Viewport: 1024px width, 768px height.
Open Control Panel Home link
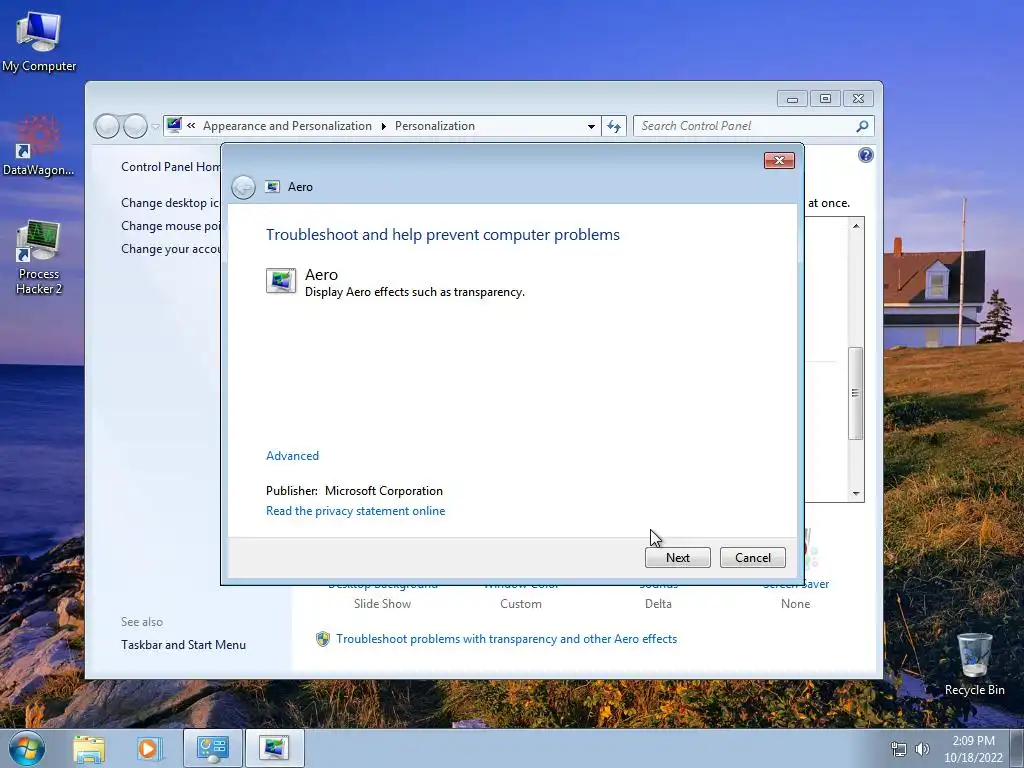[170, 167]
